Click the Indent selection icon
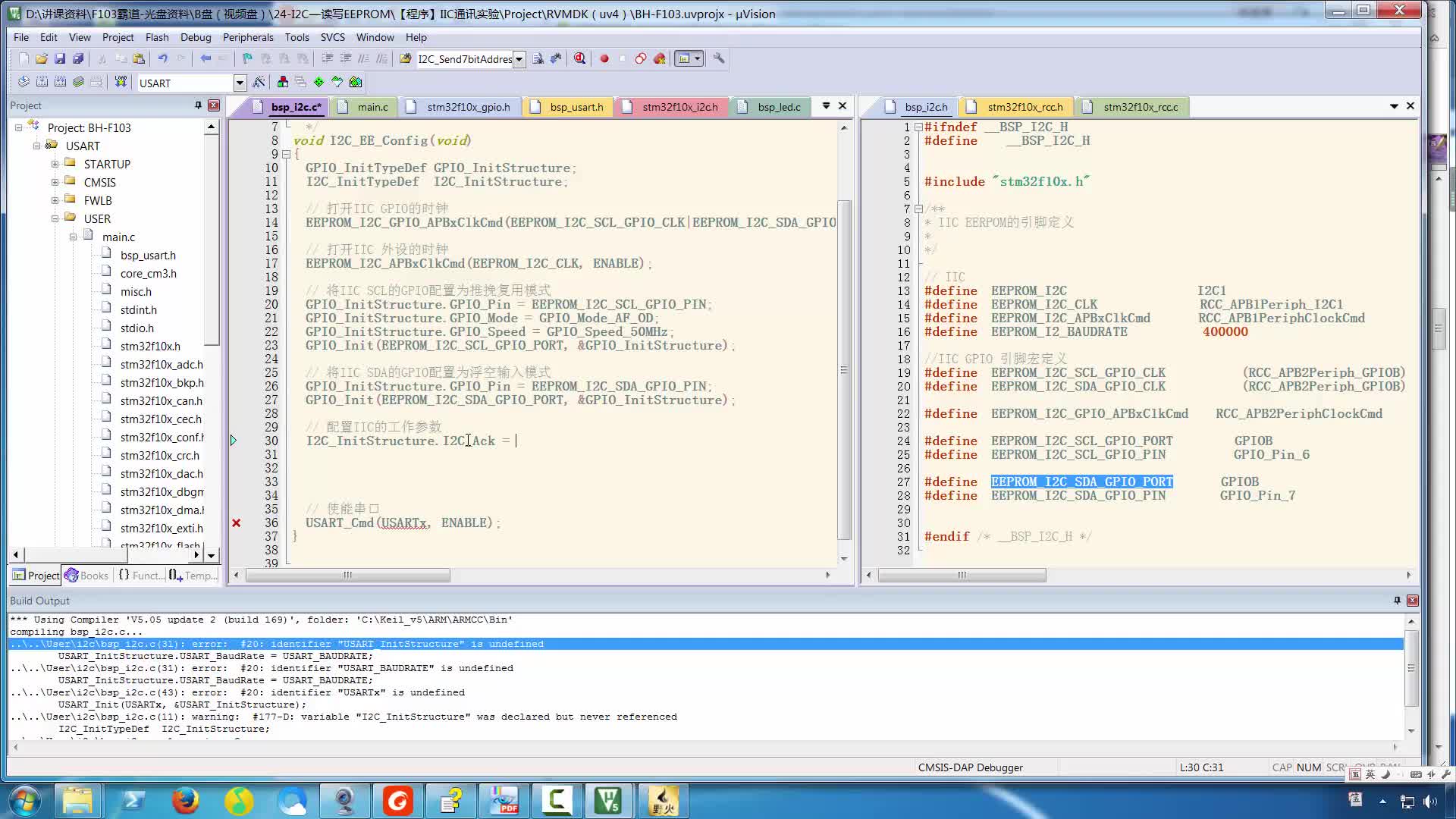 point(327,58)
